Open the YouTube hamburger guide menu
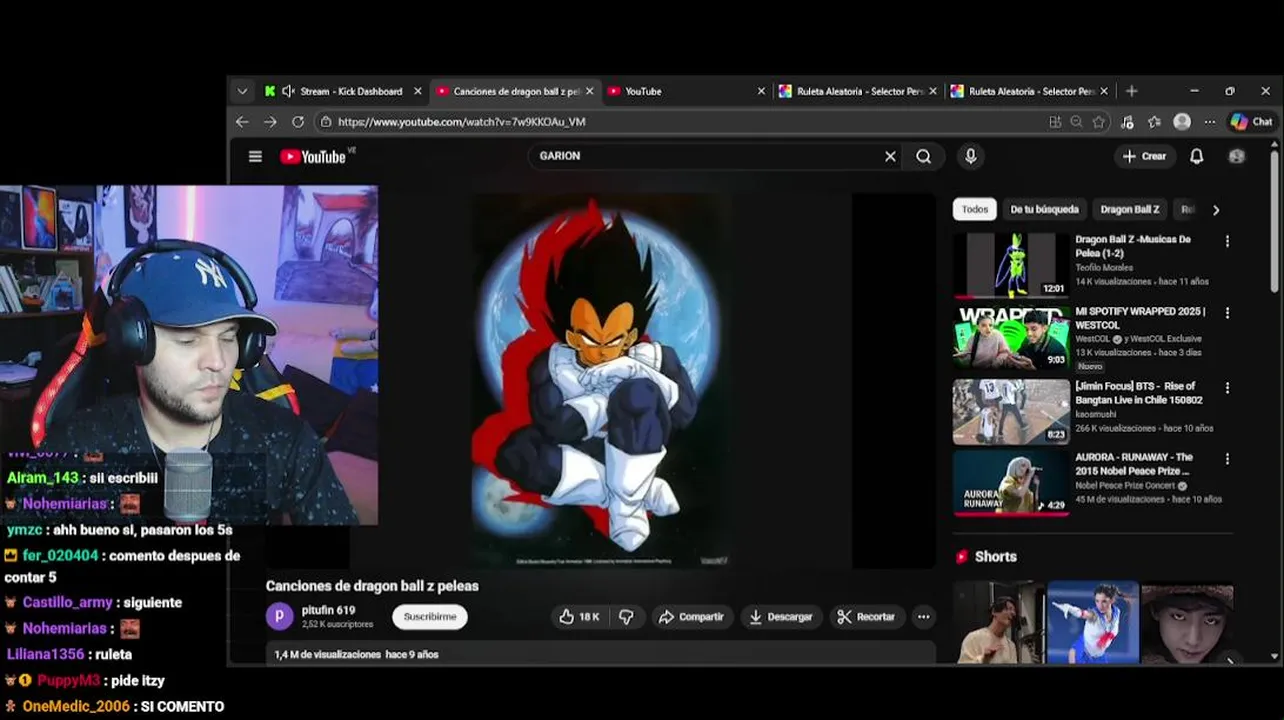 click(x=255, y=156)
